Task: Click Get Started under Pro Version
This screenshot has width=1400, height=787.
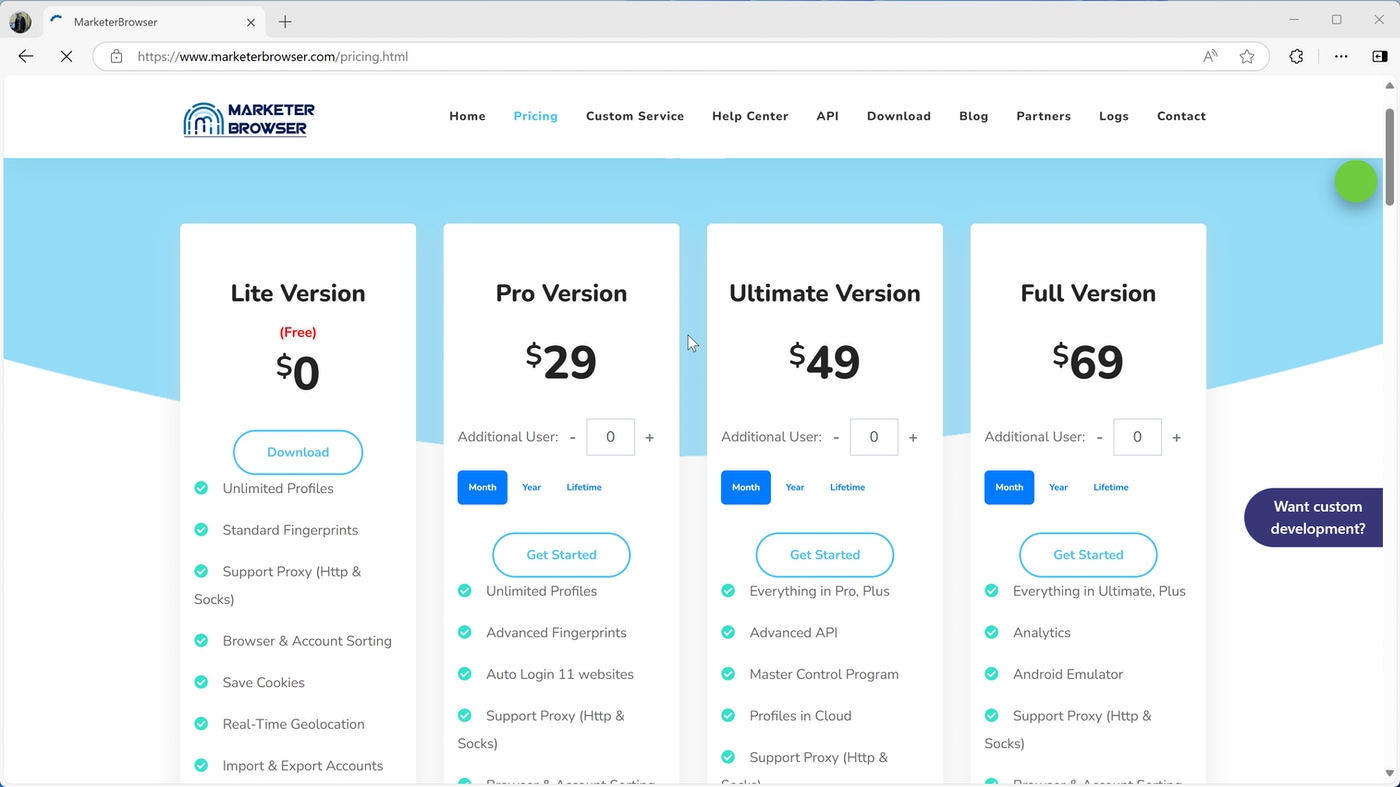Action: click(x=561, y=555)
